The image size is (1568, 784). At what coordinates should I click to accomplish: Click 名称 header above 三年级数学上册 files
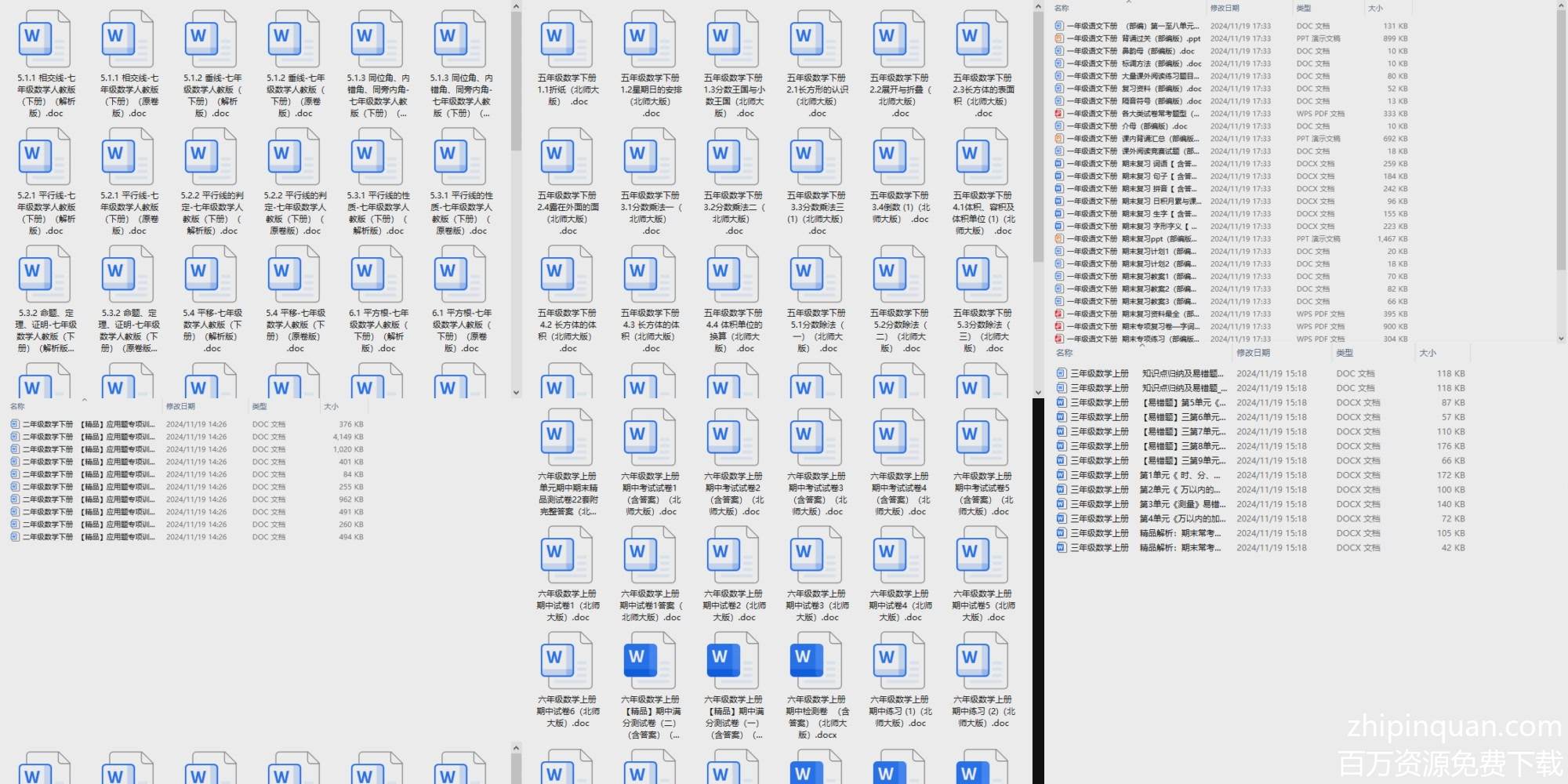pyautogui.click(x=1064, y=353)
